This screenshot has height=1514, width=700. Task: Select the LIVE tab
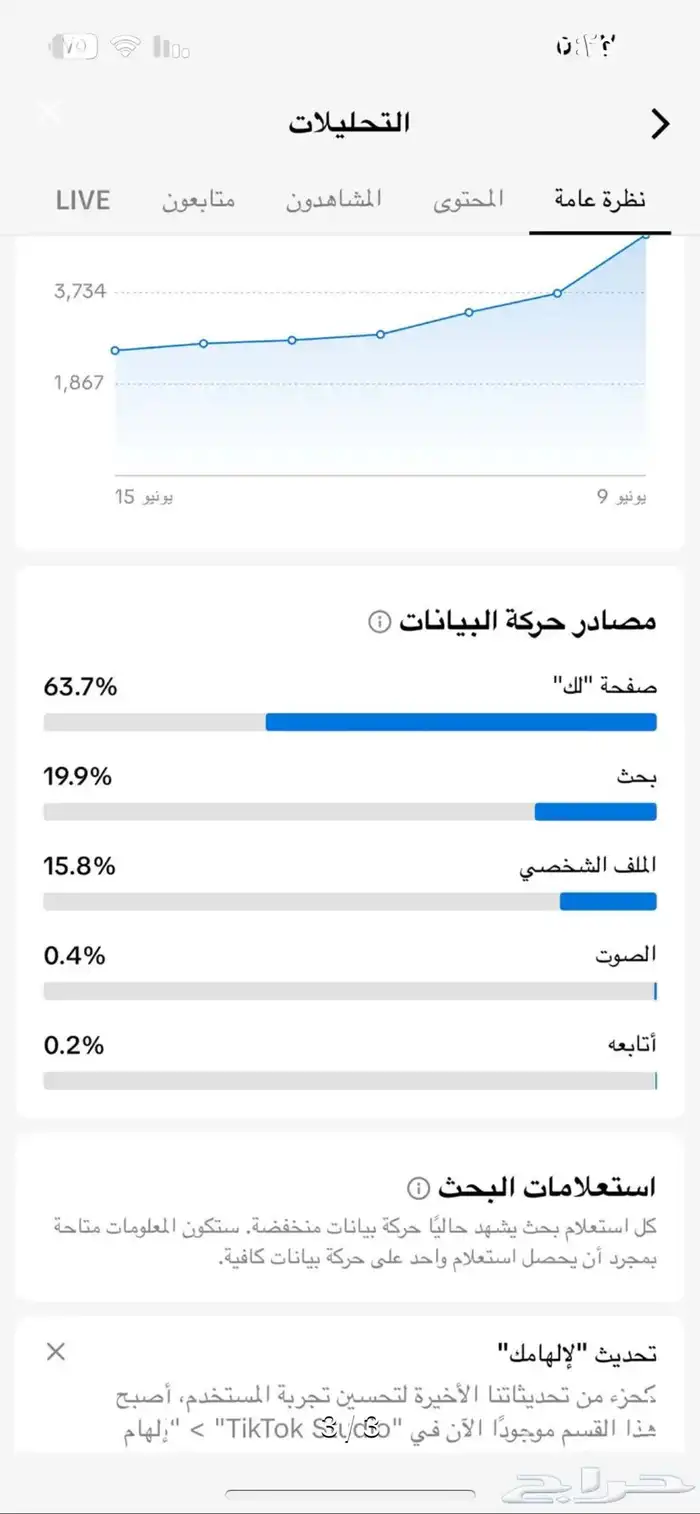pos(83,199)
